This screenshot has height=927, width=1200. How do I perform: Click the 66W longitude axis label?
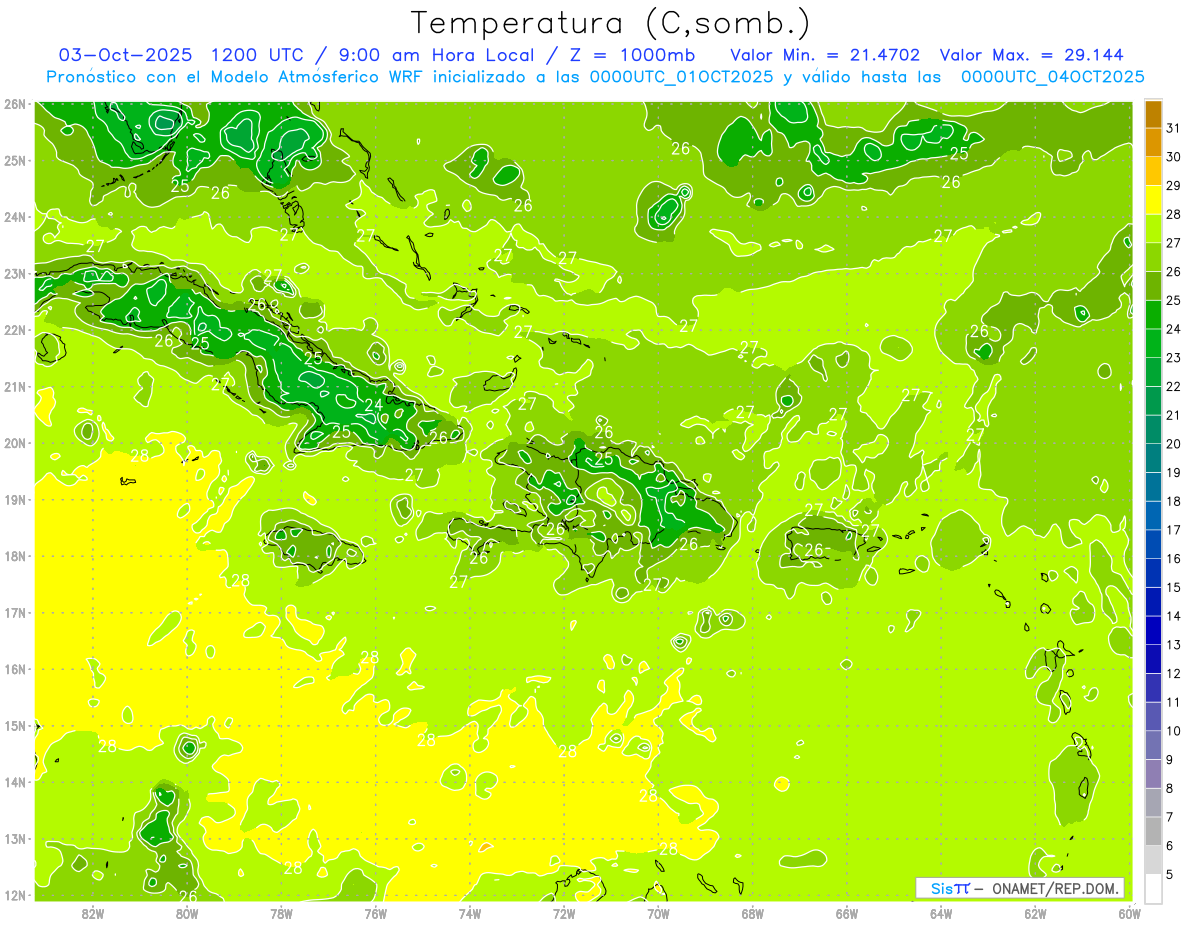pos(846,913)
